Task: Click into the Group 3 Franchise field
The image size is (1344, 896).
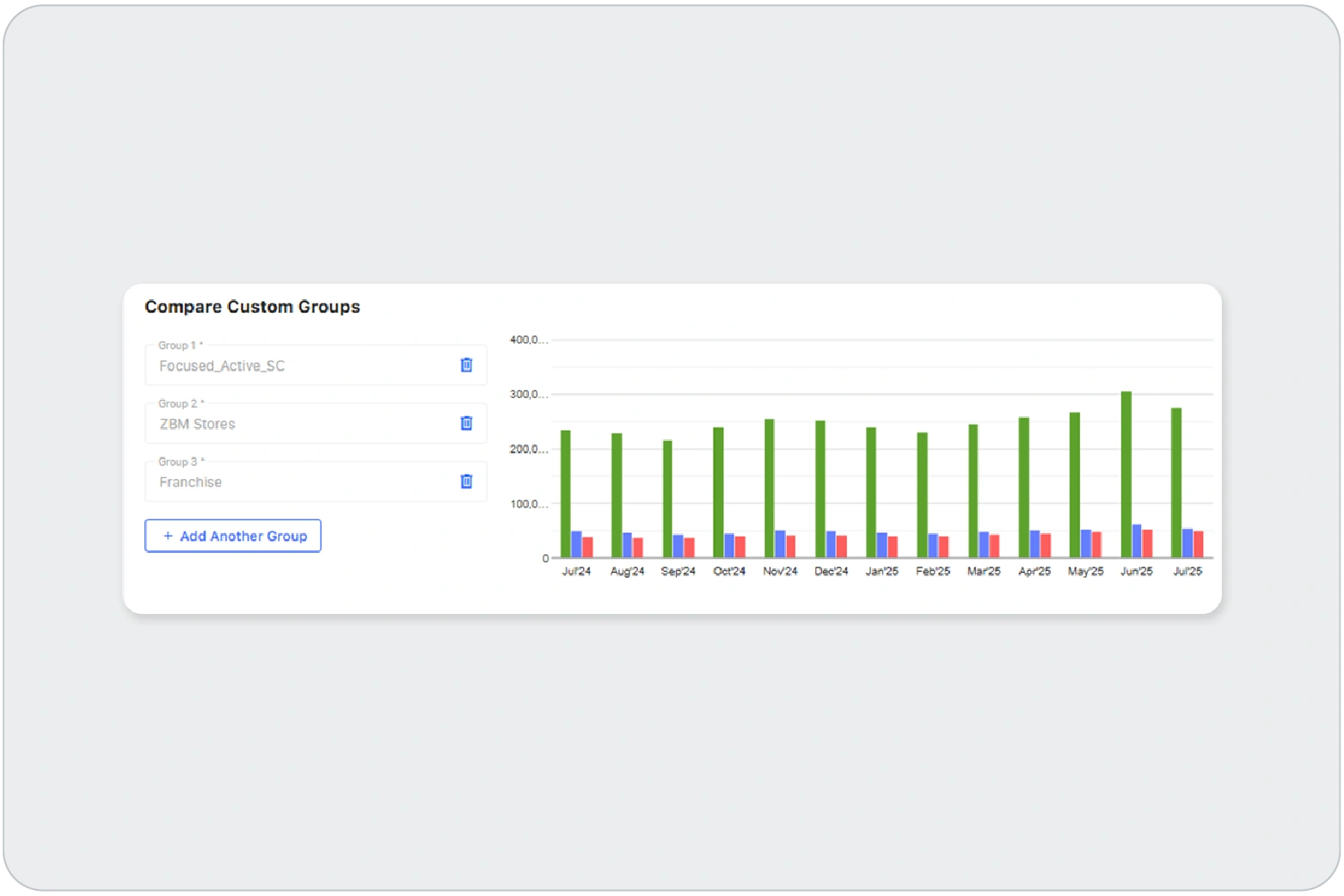Action: click(x=301, y=482)
